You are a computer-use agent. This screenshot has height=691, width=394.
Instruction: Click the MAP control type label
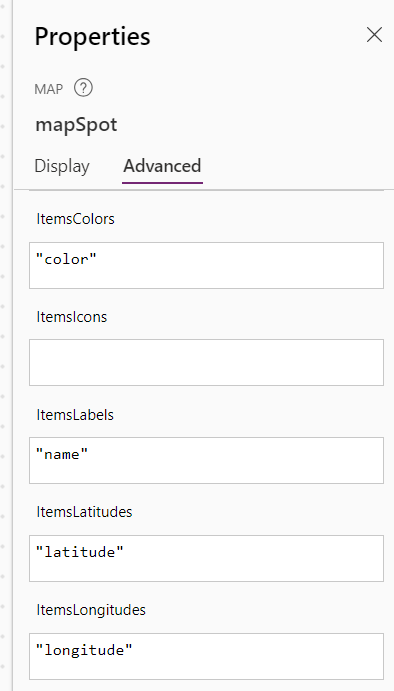coord(48,89)
